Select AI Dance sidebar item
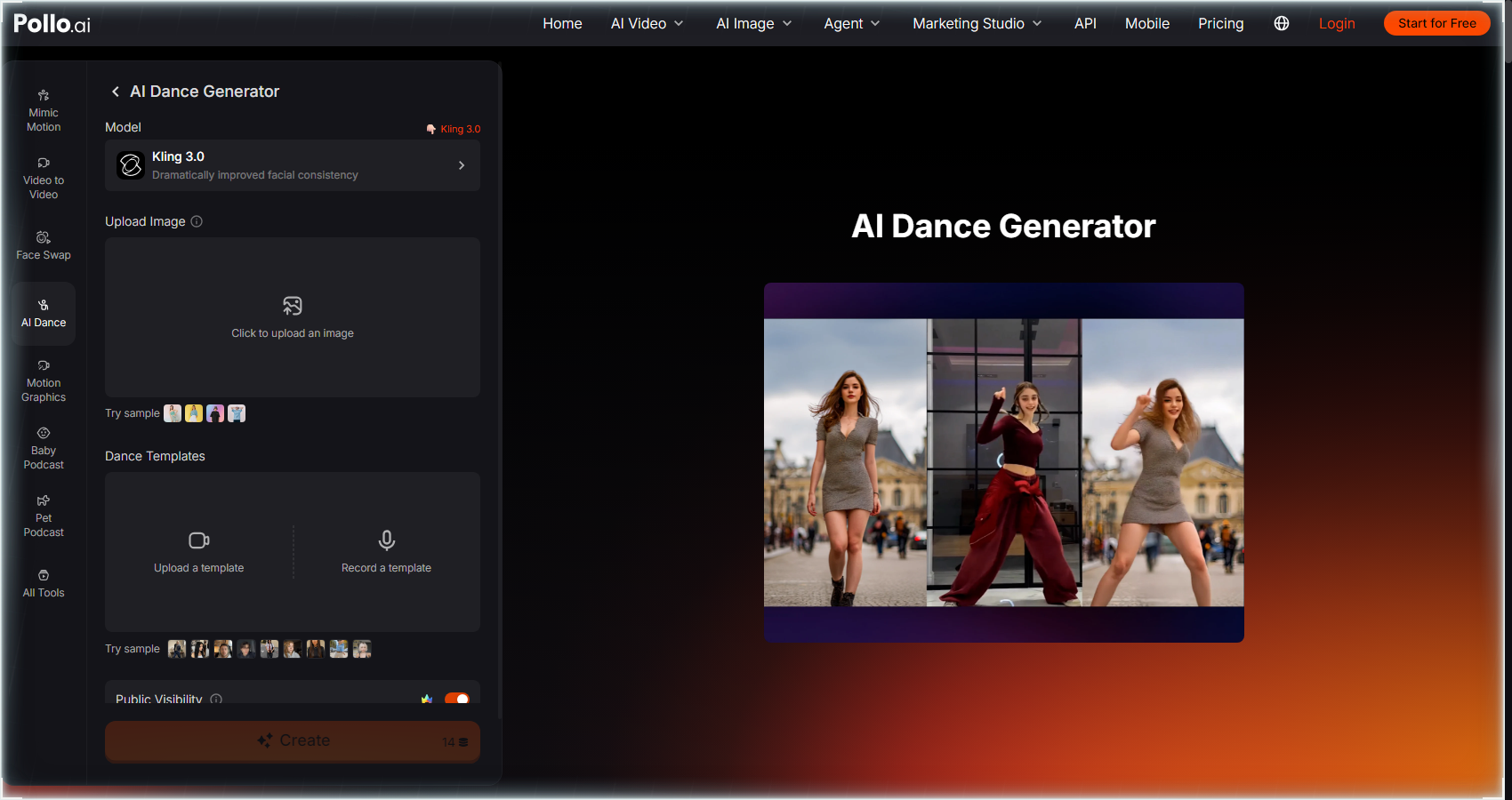1512x800 pixels. click(44, 314)
